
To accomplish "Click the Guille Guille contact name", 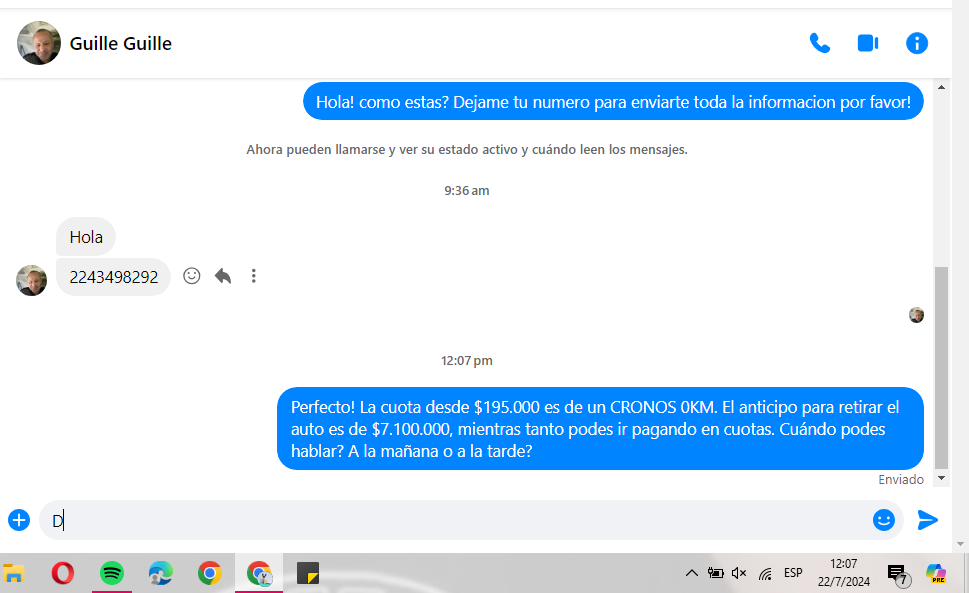I will [120, 44].
